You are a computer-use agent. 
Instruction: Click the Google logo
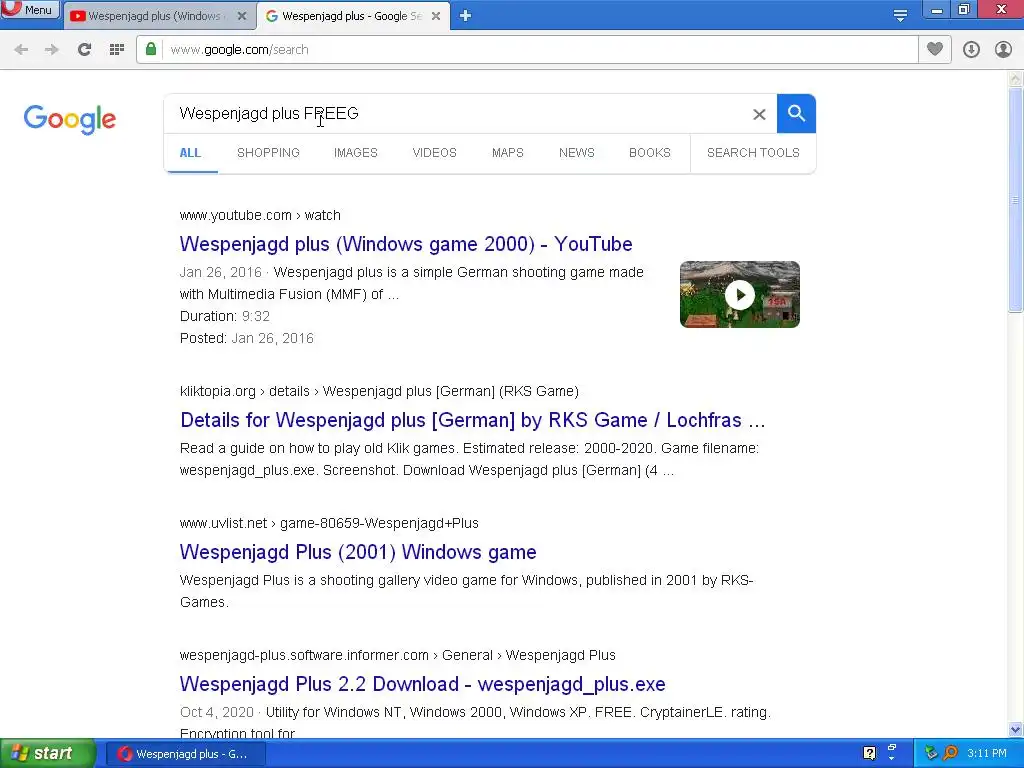pos(70,120)
